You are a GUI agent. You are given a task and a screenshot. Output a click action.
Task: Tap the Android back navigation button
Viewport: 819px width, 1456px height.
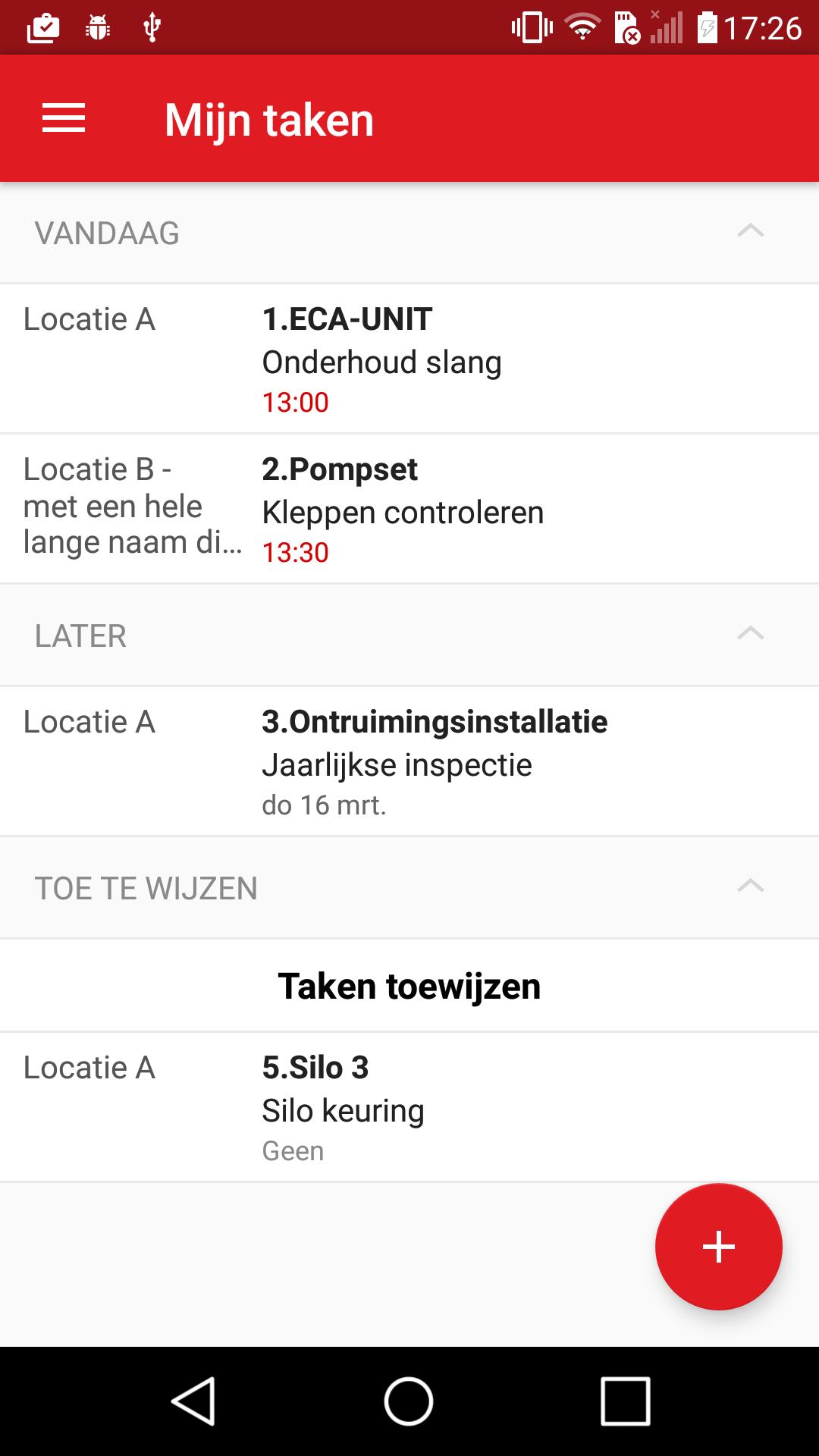(193, 1401)
